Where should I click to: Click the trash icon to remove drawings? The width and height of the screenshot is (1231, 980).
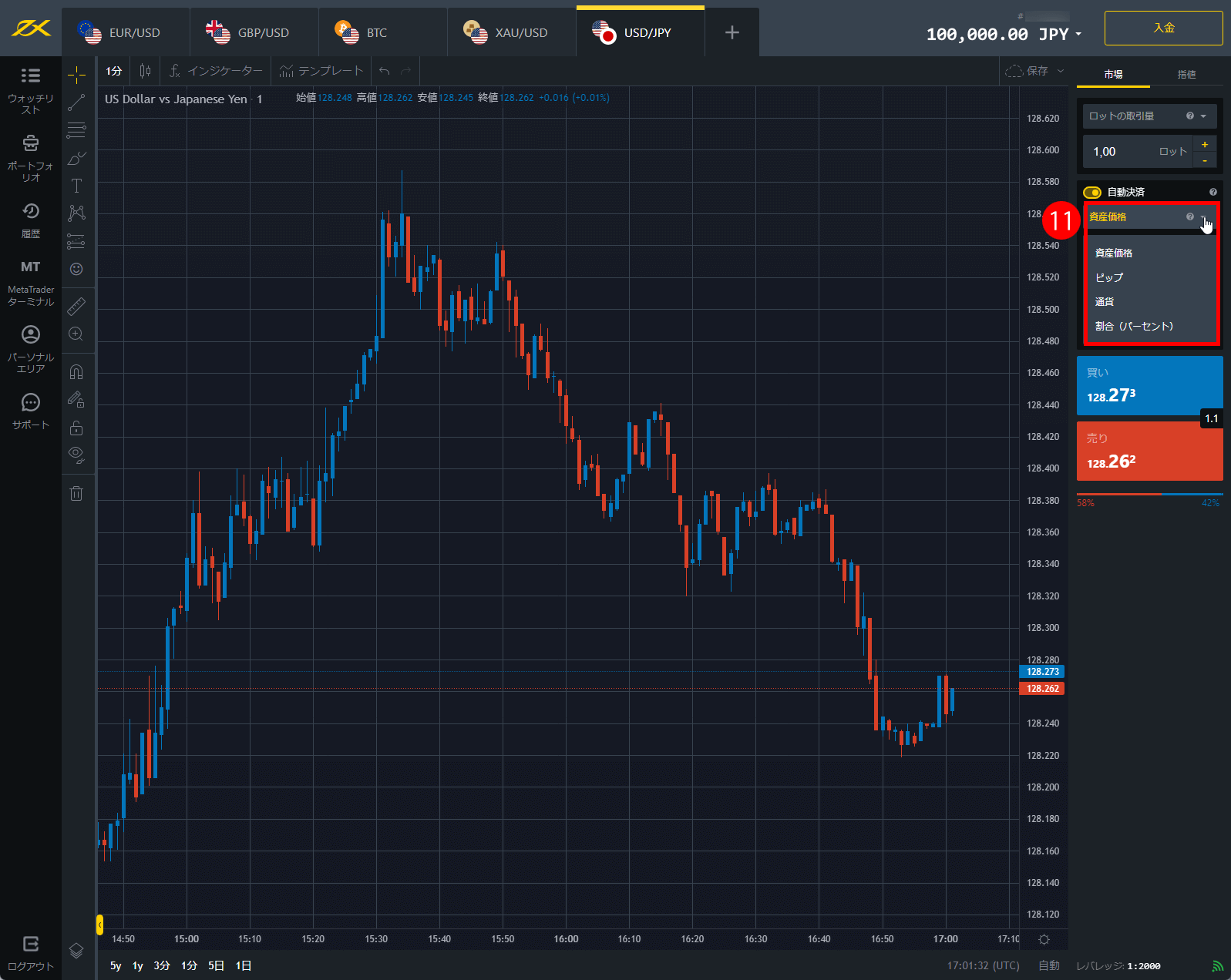pos(76,494)
